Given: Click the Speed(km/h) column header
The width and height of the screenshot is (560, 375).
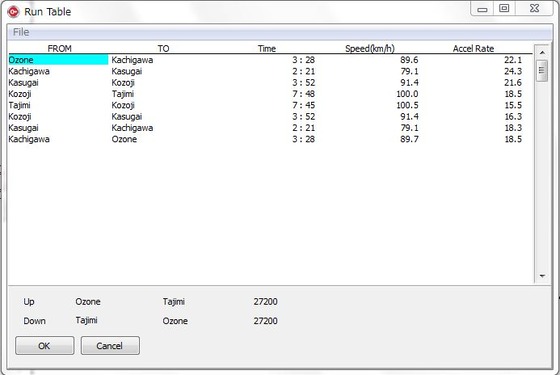Looking at the screenshot, I should pos(370,49).
